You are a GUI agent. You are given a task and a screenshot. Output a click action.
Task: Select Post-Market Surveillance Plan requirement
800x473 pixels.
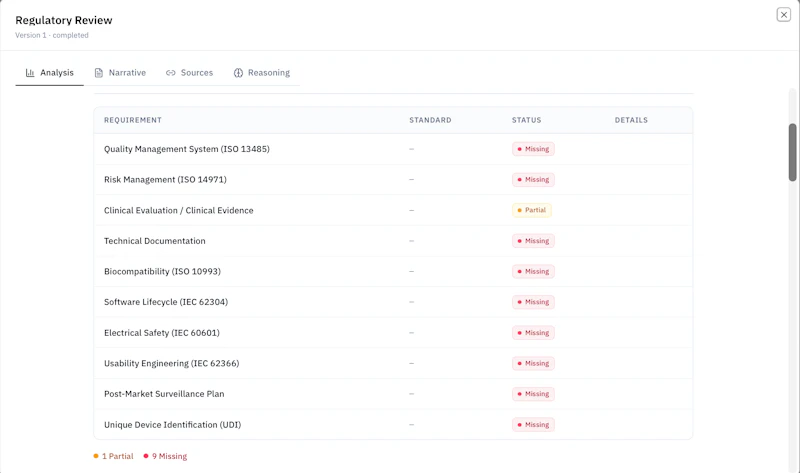point(164,394)
